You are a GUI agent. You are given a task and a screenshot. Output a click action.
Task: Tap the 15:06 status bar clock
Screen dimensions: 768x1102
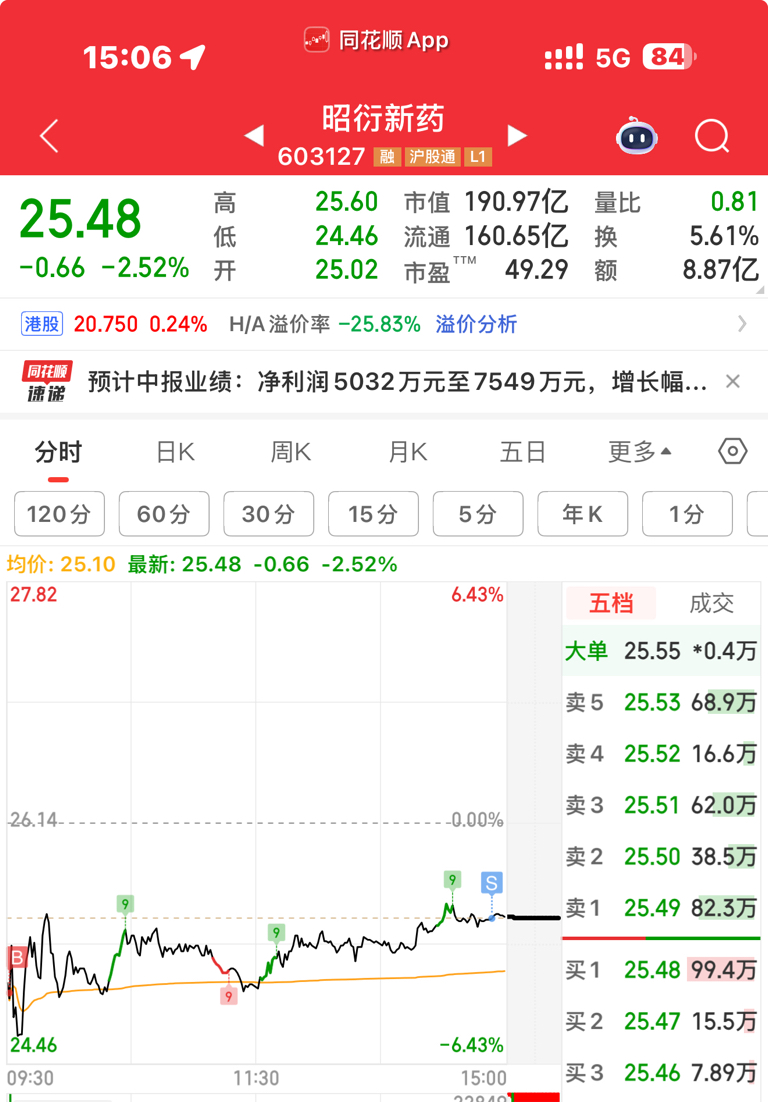pyautogui.click(x=127, y=57)
